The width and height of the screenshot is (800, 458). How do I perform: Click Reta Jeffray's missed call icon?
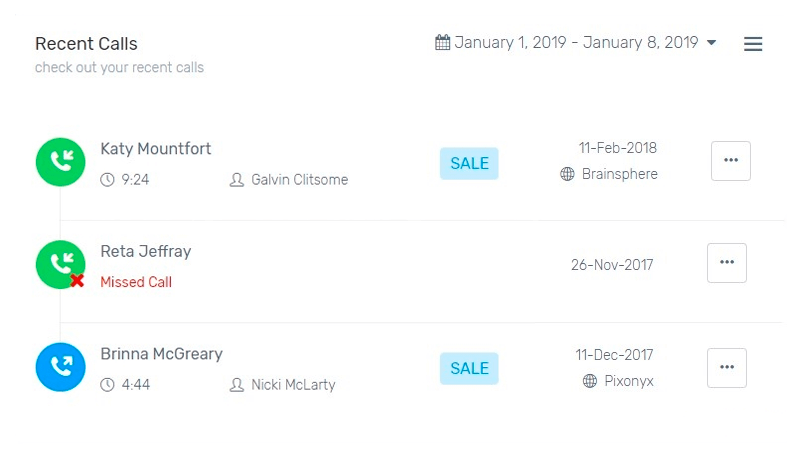point(61,264)
